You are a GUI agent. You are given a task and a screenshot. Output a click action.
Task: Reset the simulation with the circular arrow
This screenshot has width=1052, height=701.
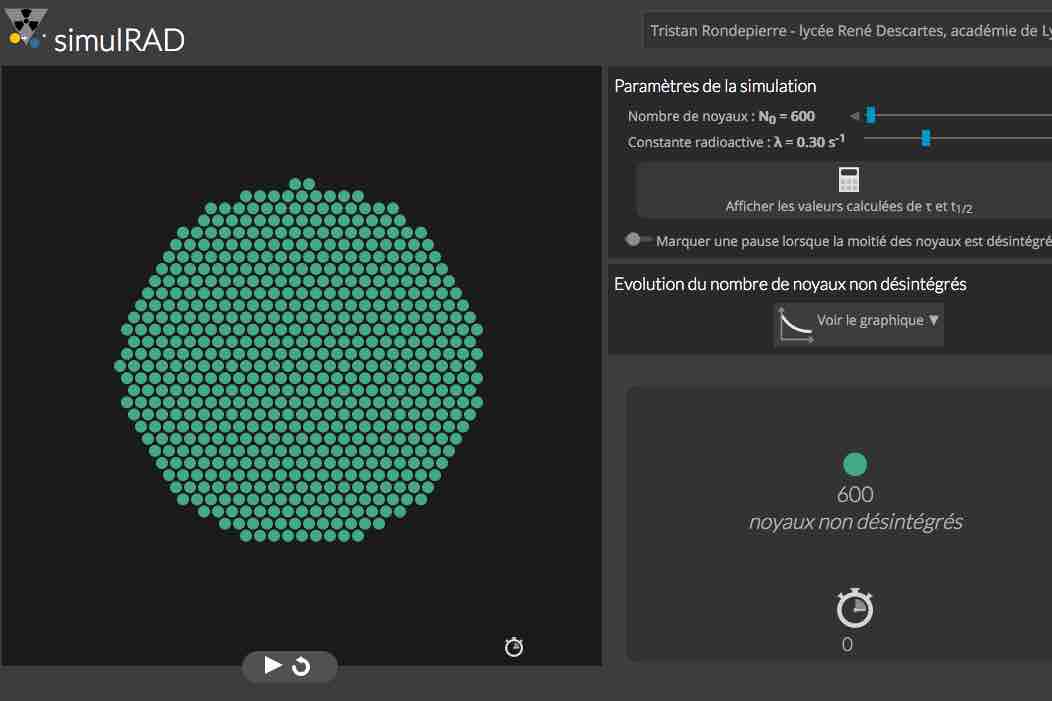(301, 666)
